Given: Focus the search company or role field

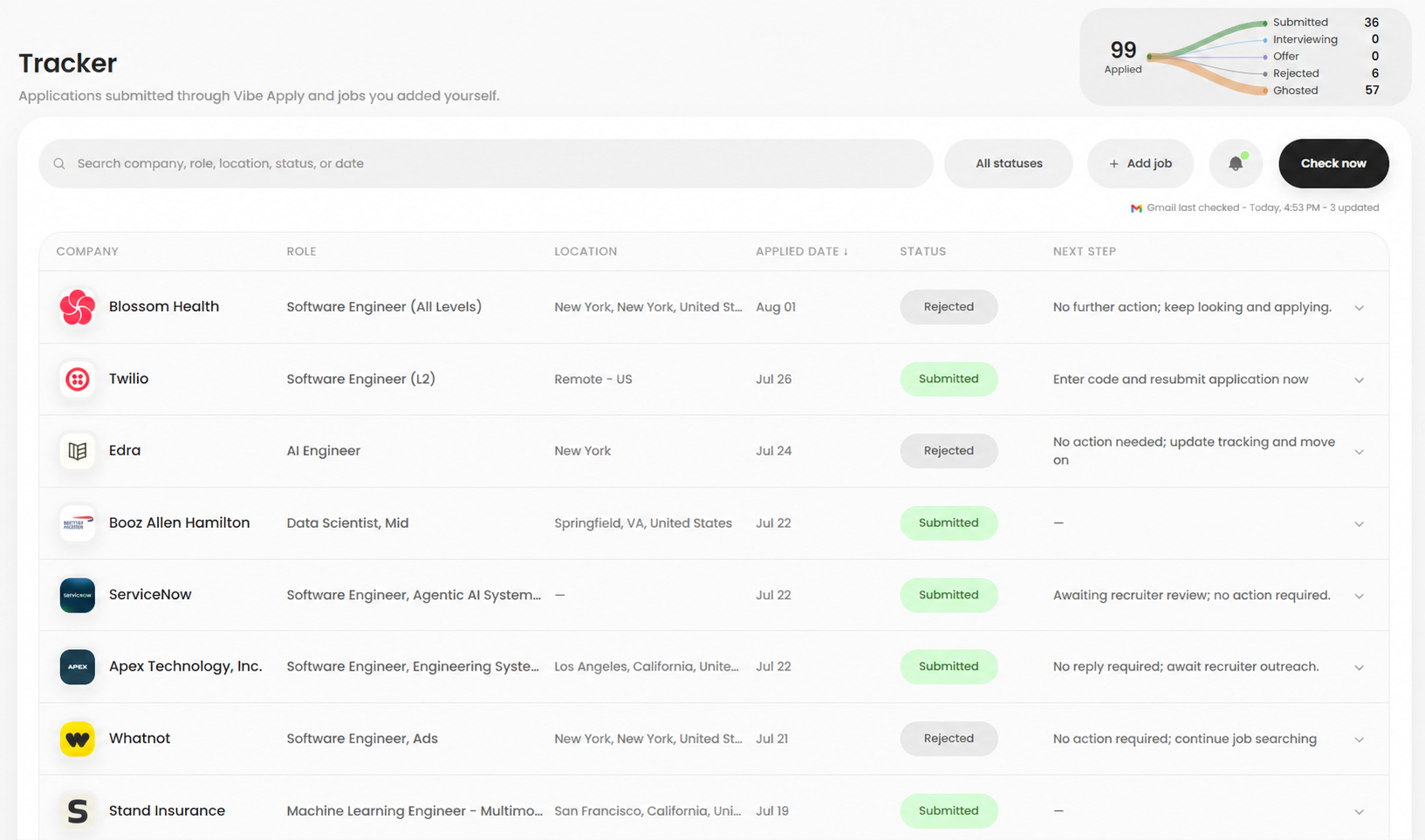Looking at the screenshot, I should pyautogui.click(x=486, y=163).
